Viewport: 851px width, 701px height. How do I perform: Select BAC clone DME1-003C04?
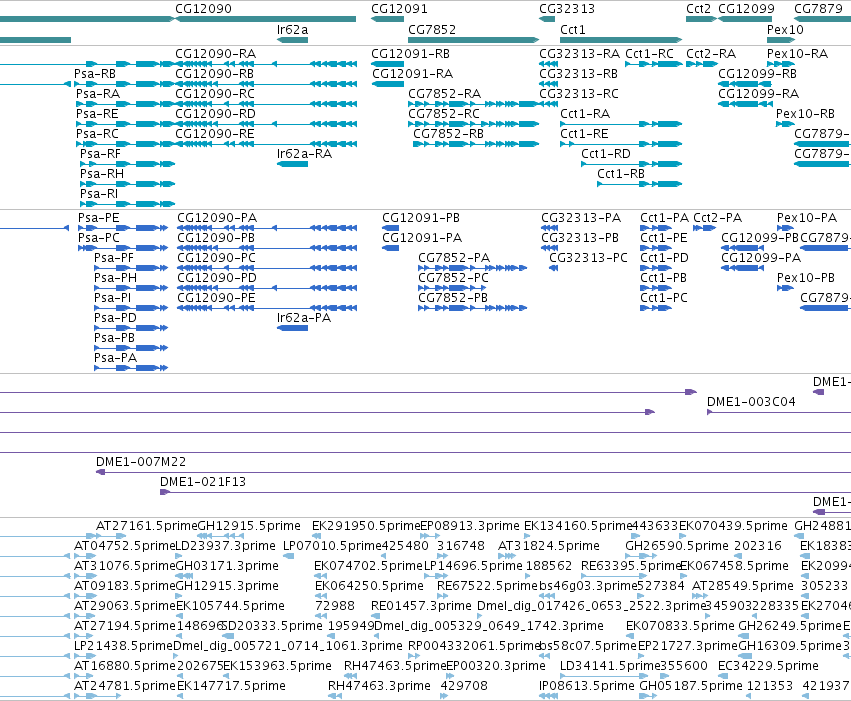751,402
